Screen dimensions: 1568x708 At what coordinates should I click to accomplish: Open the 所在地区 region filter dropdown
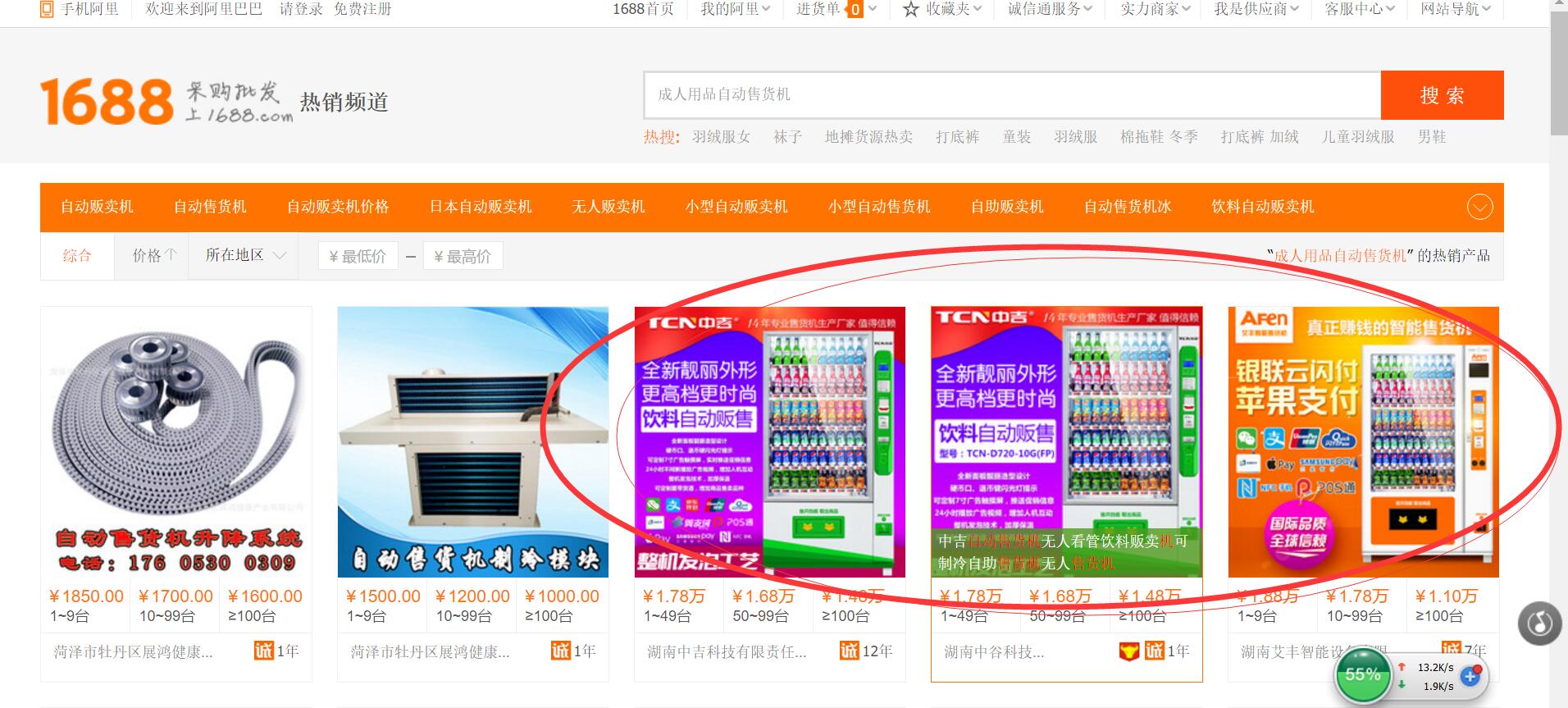pyautogui.click(x=244, y=255)
